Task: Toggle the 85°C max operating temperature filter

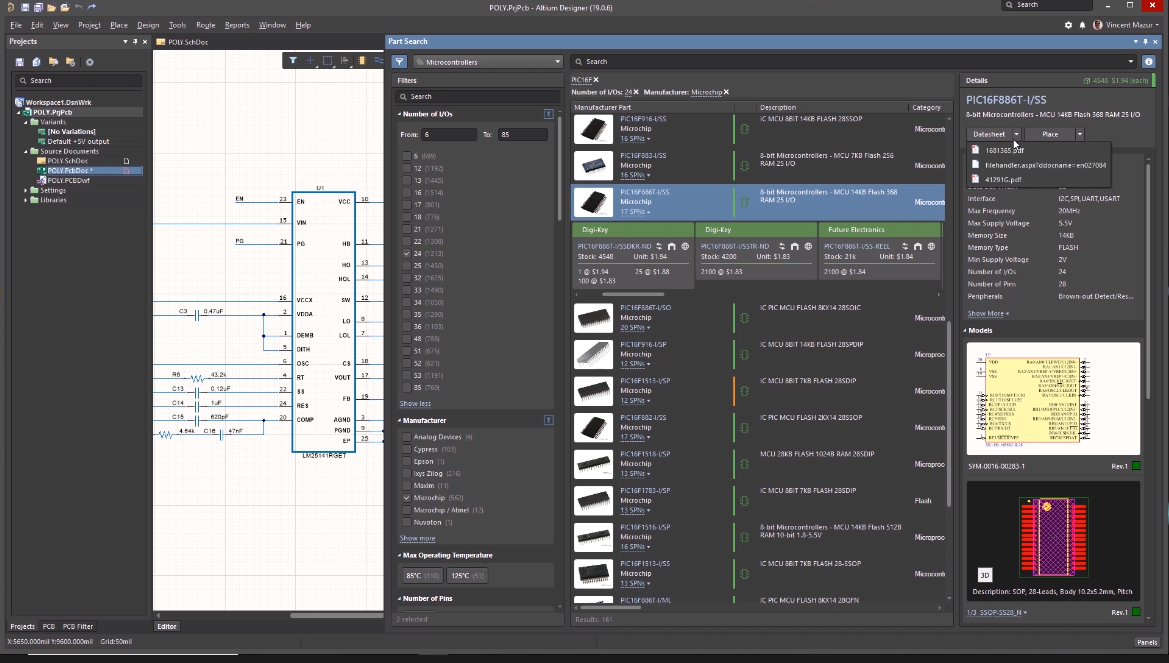Action: (x=423, y=576)
